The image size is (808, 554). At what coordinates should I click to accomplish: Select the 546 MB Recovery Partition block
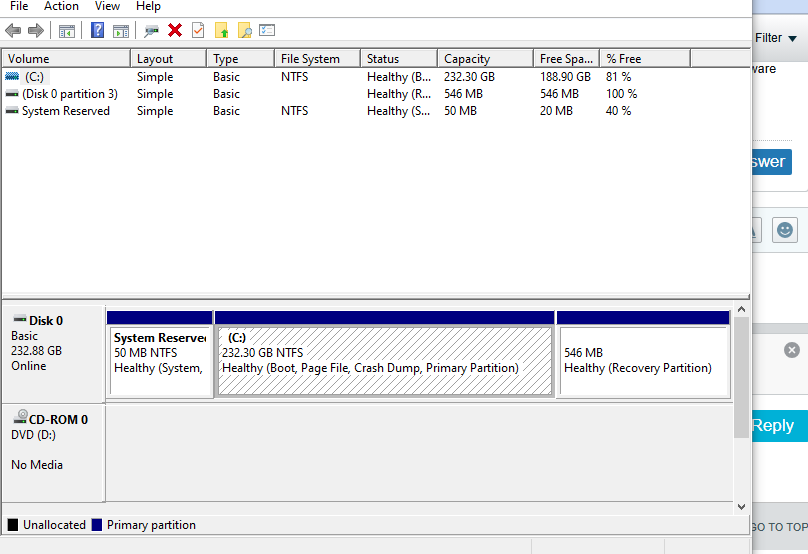643,354
